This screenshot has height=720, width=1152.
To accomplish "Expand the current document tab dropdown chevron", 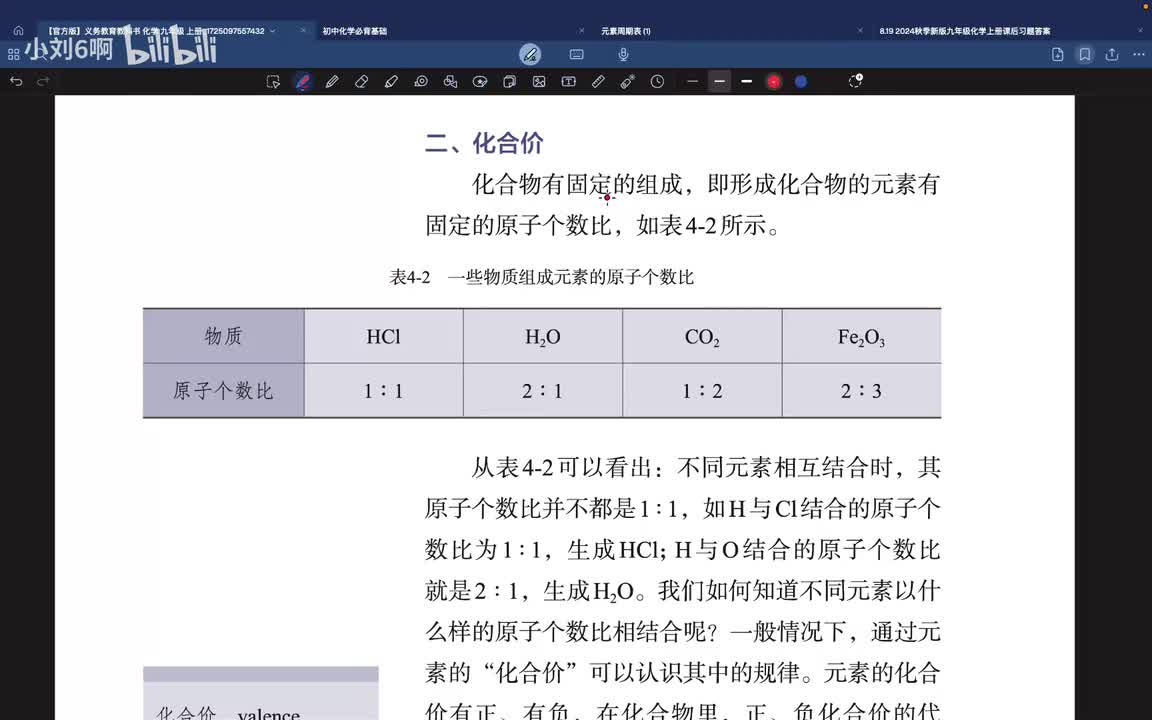I will (273, 31).
